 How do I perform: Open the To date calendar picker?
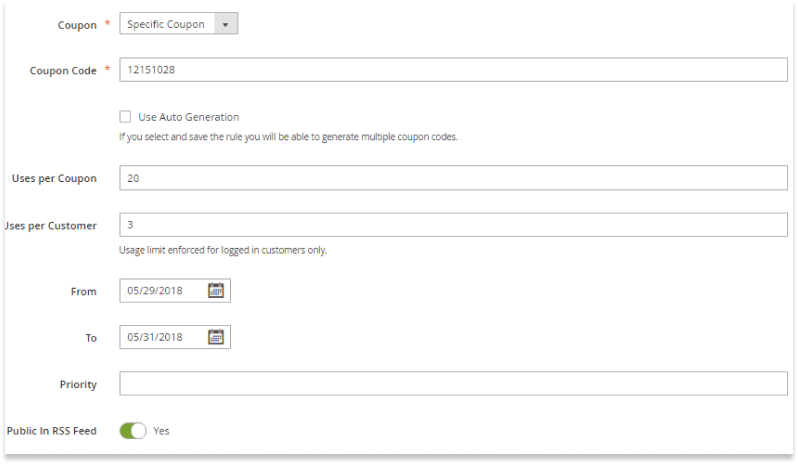[x=216, y=337]
